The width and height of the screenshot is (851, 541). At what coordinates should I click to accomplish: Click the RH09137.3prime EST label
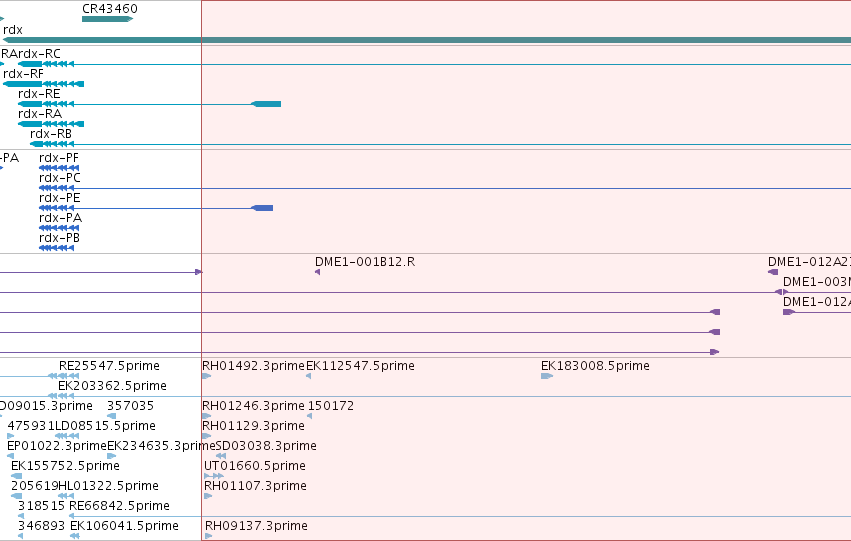pos(256,526)
